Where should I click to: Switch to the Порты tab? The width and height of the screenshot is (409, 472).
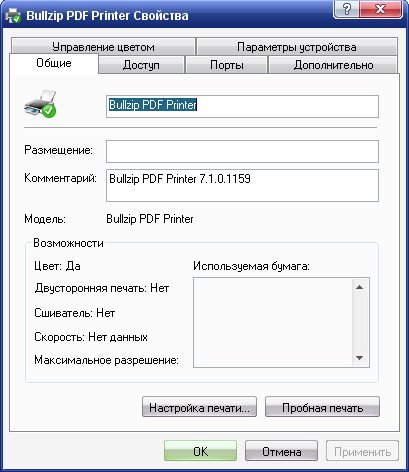coord(227,65)
